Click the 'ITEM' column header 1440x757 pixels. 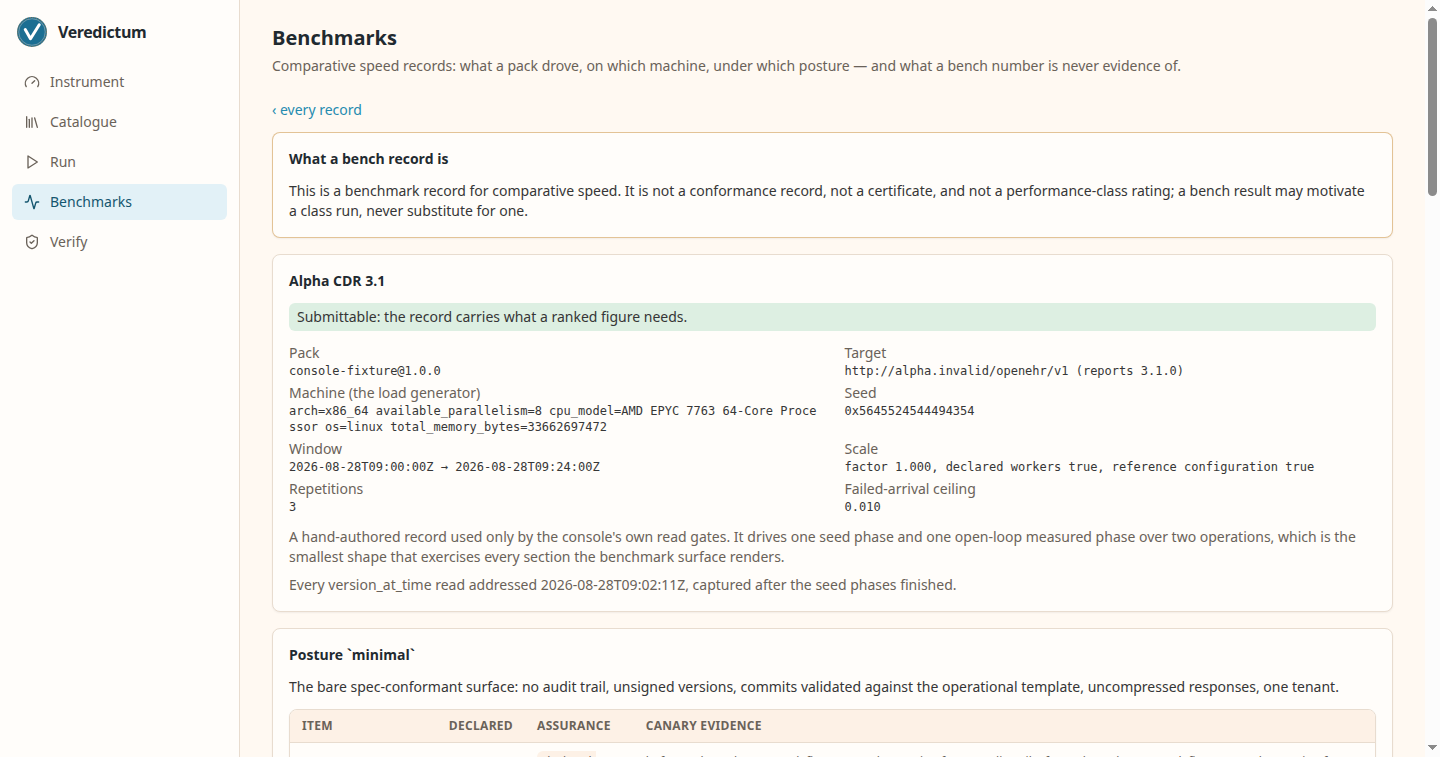(317, 726)
